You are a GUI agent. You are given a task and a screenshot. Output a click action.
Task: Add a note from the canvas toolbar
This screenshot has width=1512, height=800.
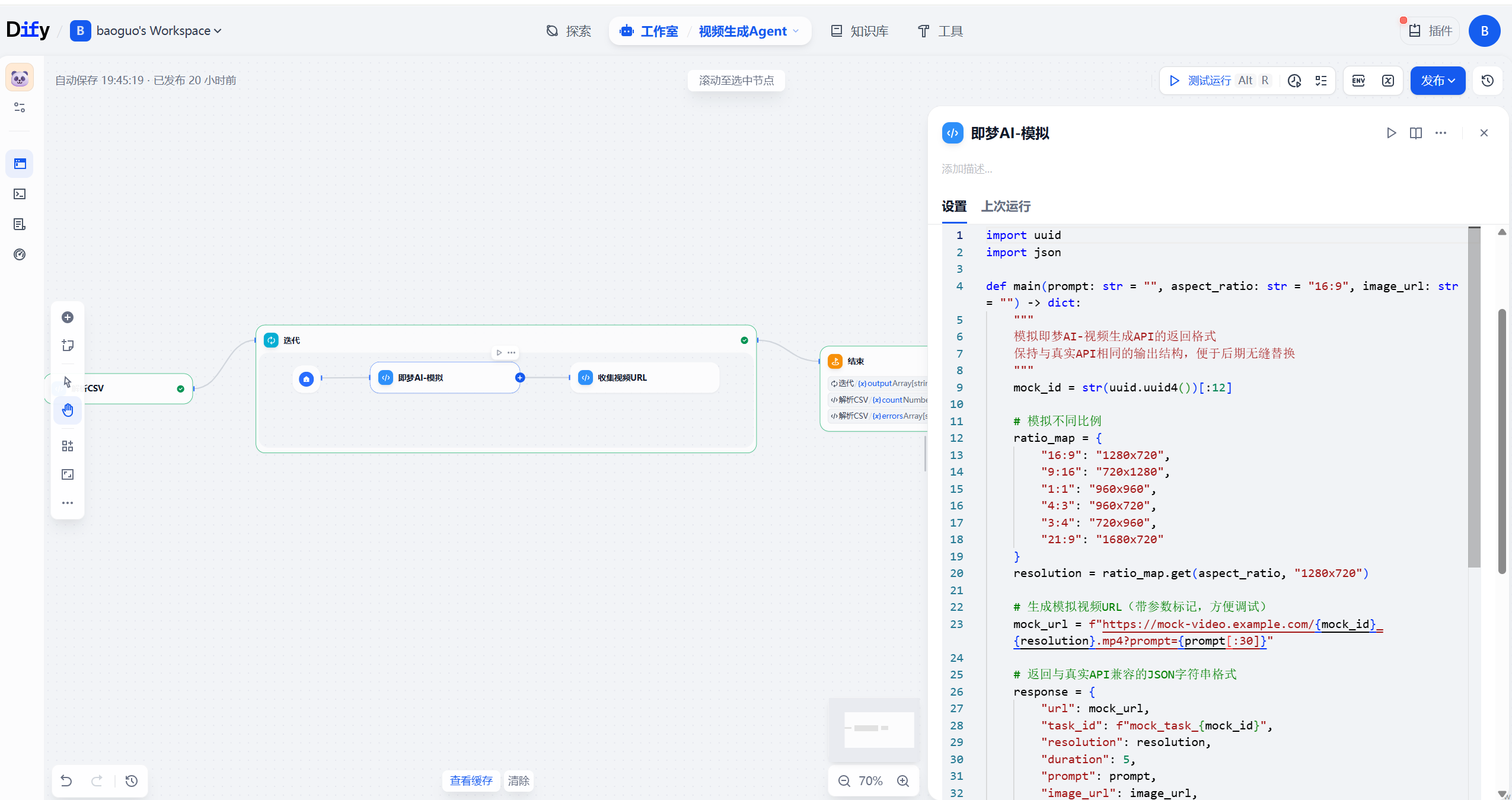(68, 345)
